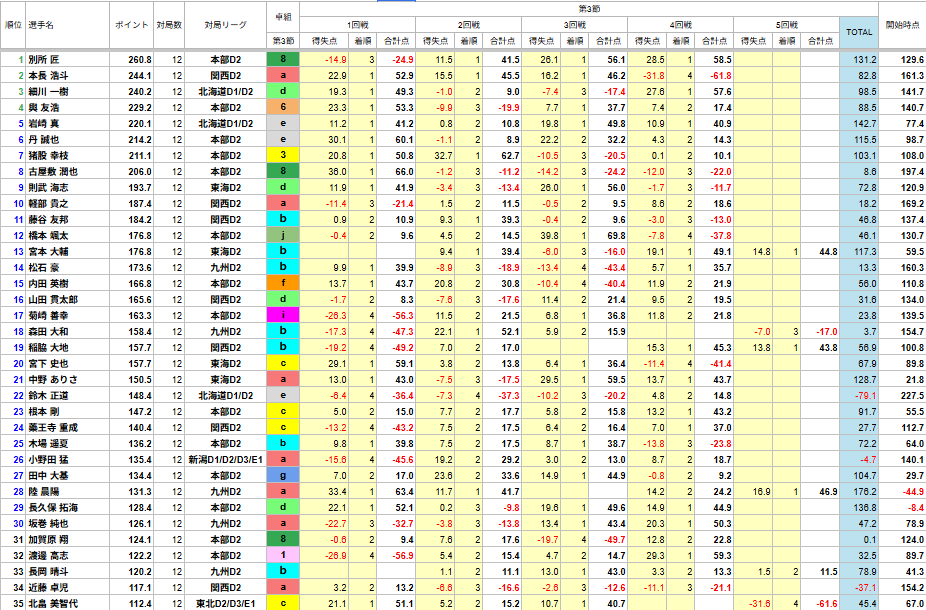Select the table-group cell j
Image resolution: width=926 pixels, height=610 pixels.
point(283,236)
